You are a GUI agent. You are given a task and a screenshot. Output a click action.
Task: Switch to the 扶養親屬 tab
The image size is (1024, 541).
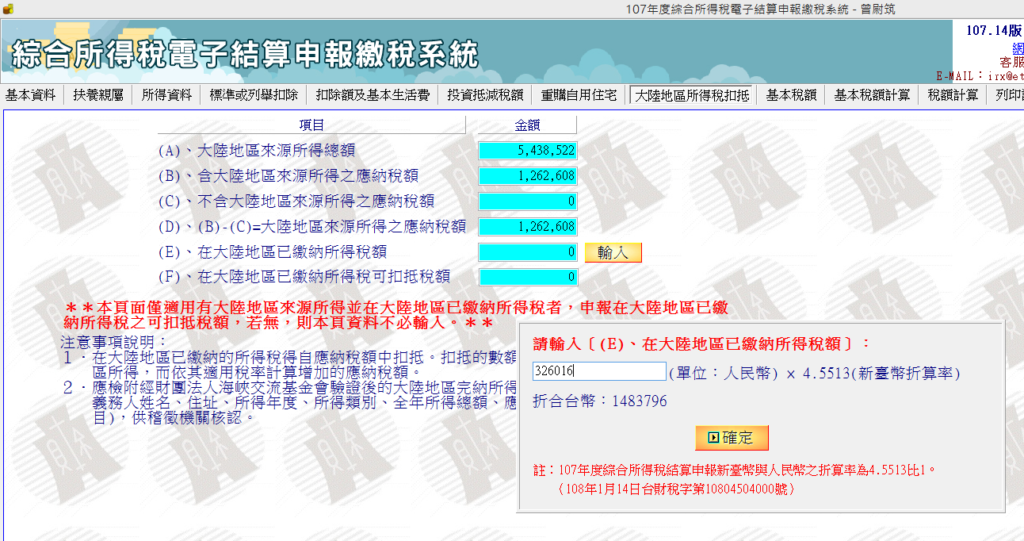98,96
